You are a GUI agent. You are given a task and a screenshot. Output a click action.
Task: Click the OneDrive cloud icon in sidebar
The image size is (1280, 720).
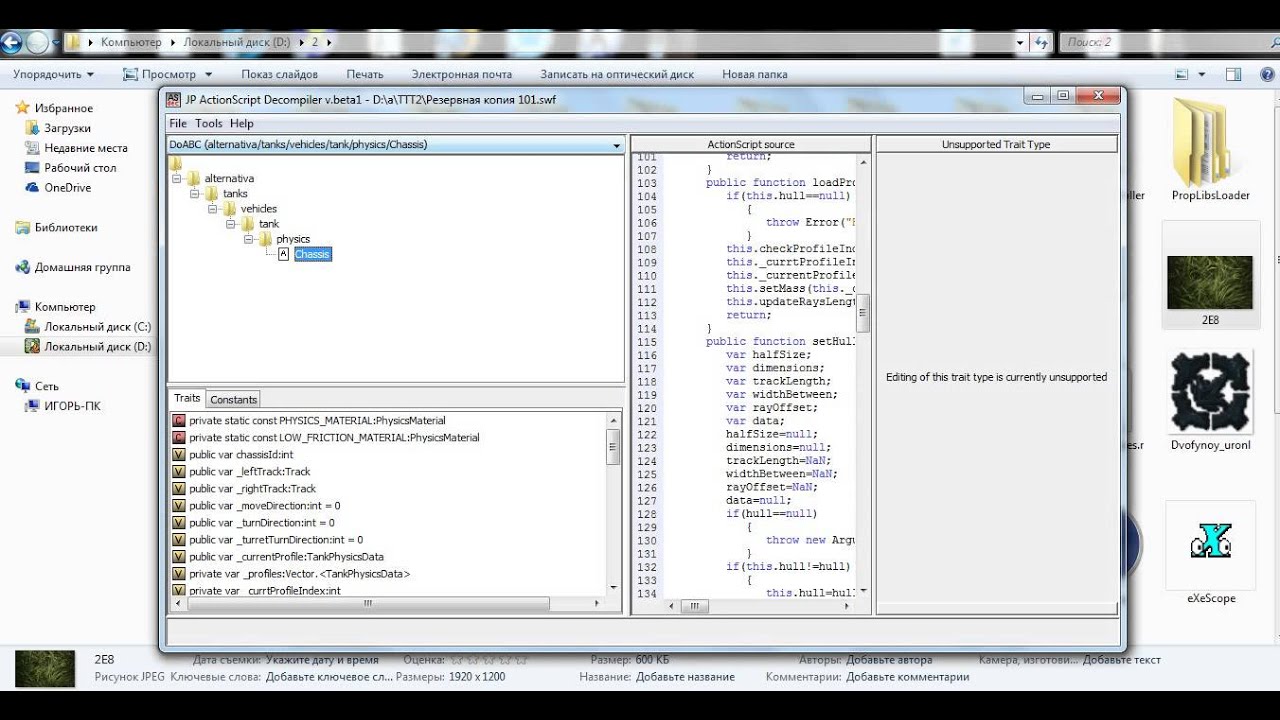33,187
